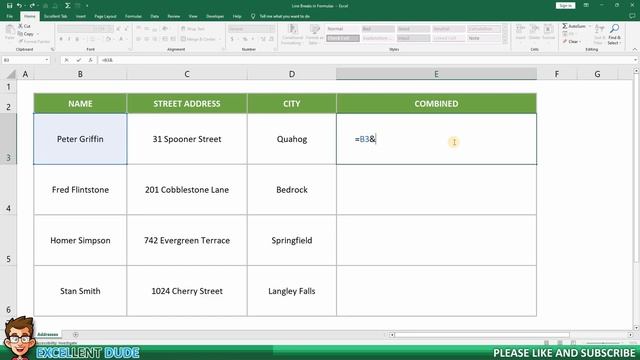Click the 31 Spooner Street cell
This screenshot has height=360, width=640.
pos(187,139)
